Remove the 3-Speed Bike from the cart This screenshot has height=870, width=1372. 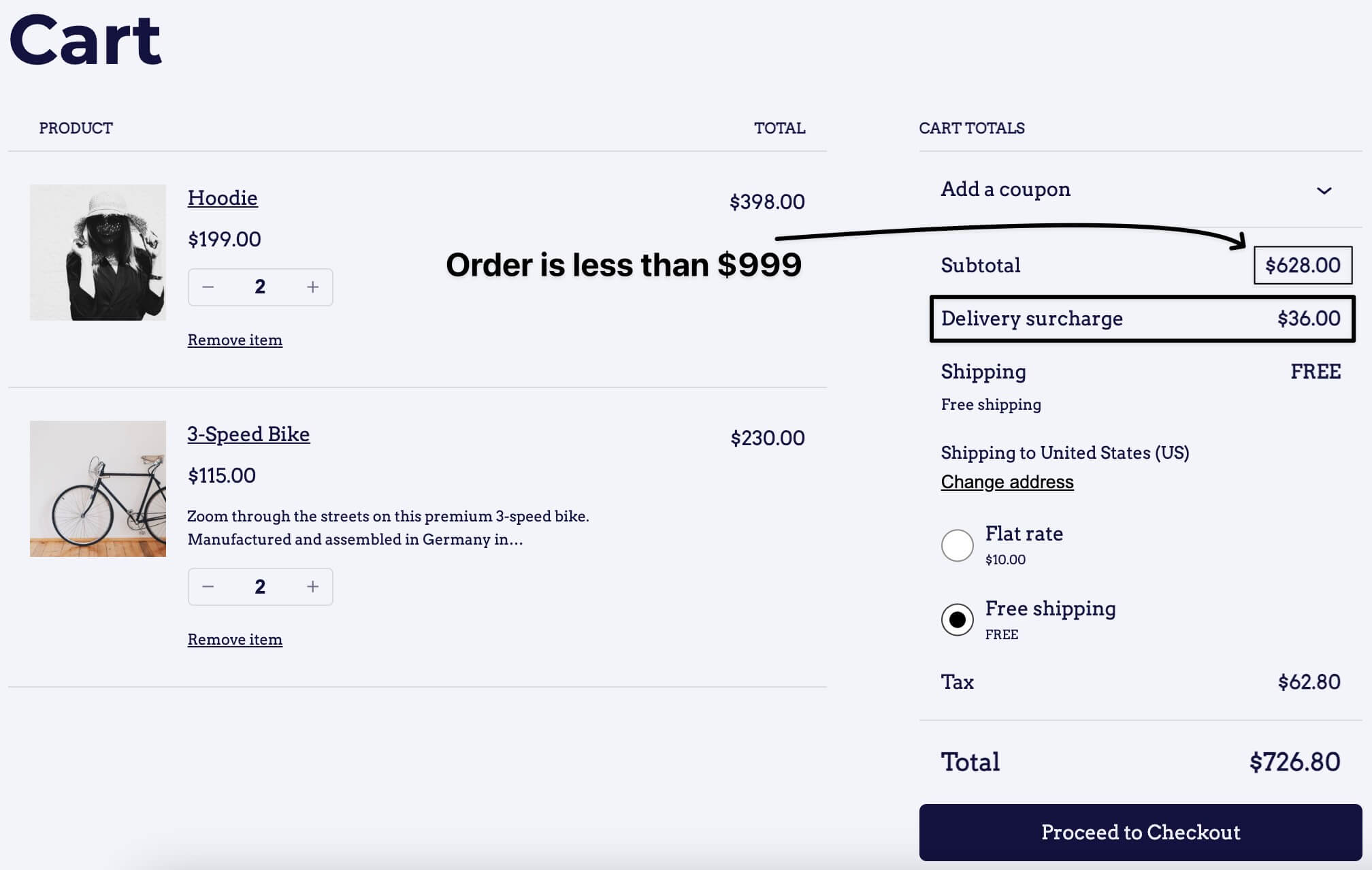pos(235,639)
